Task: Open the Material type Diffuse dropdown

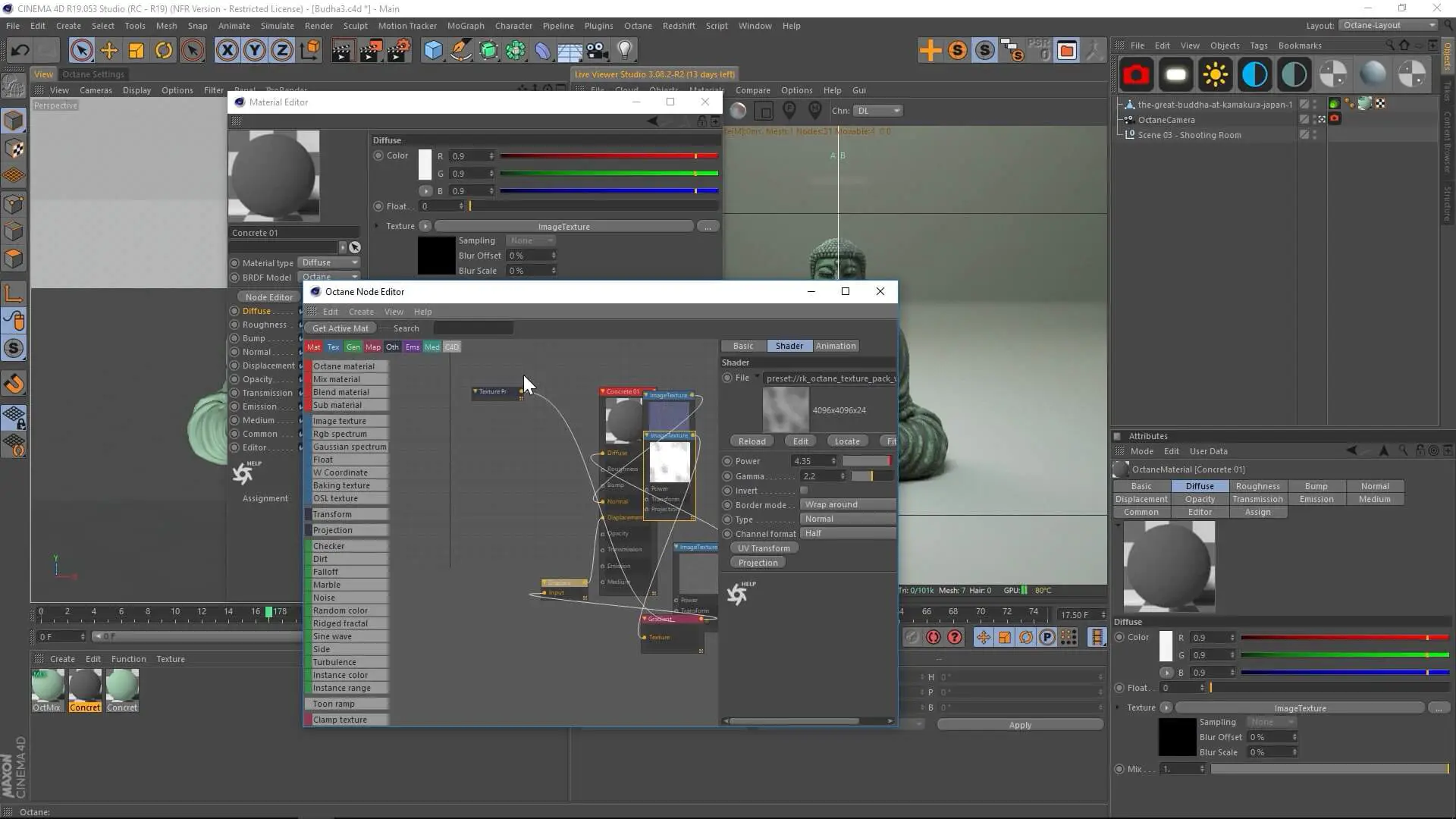Action: (328, 262)
